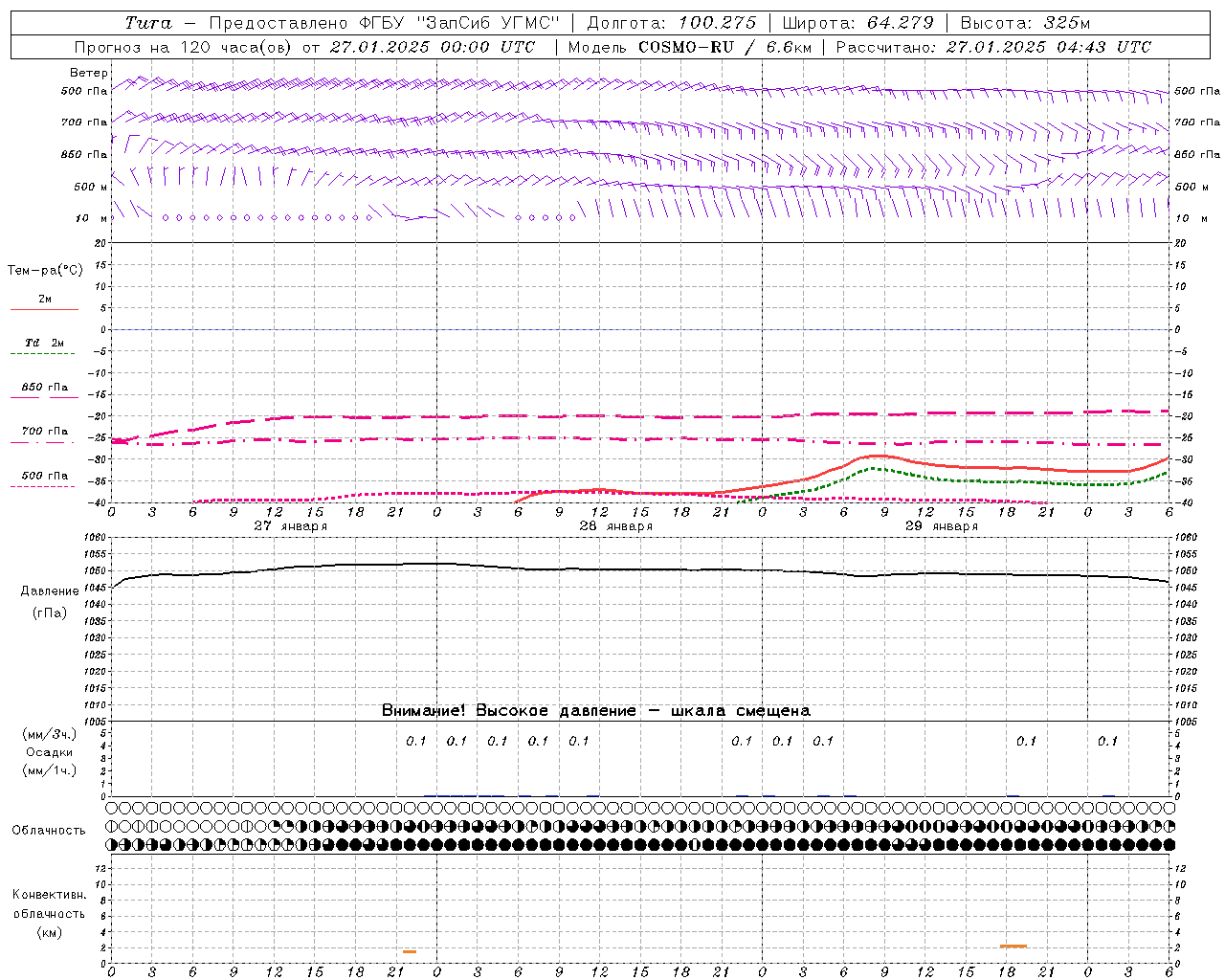Click the "Ветер" wind panel label
The height and width of the screenshot is (980, 1225).
(x=89, y=73)
